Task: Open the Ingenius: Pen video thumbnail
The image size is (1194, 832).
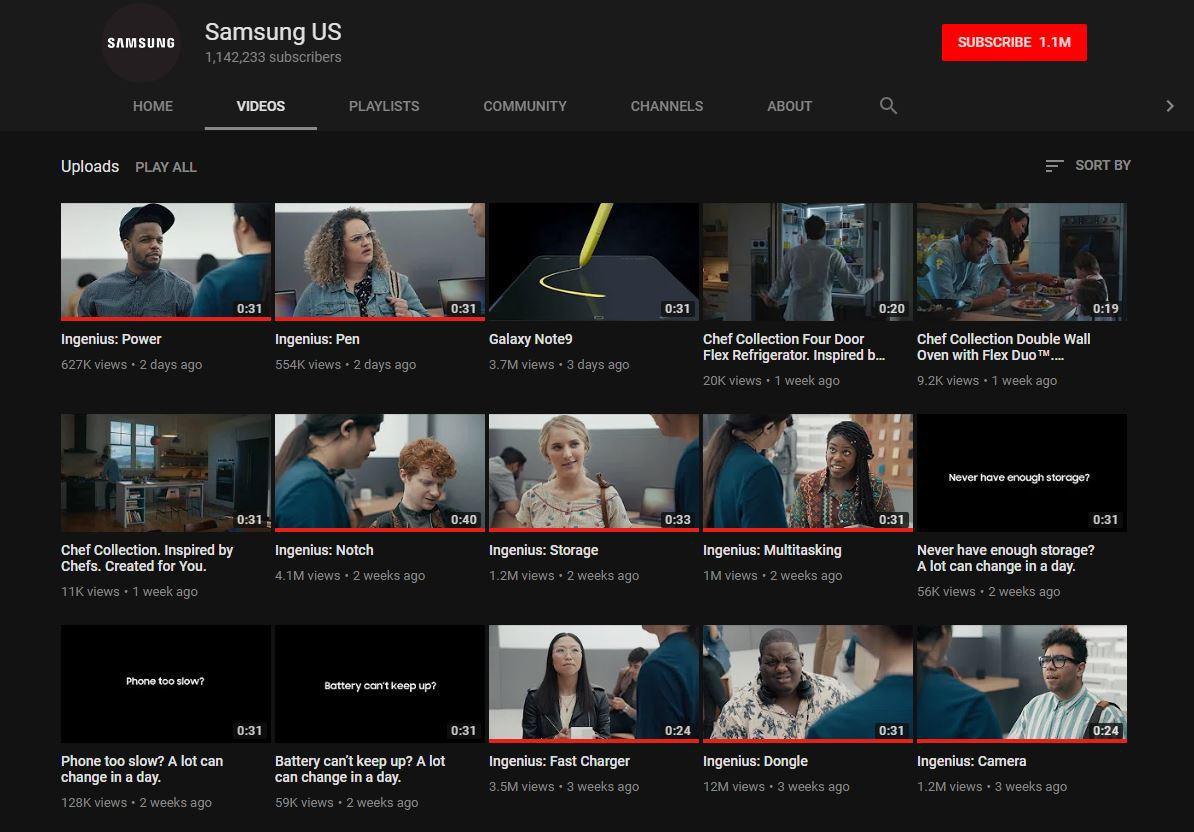Action: 380,261
